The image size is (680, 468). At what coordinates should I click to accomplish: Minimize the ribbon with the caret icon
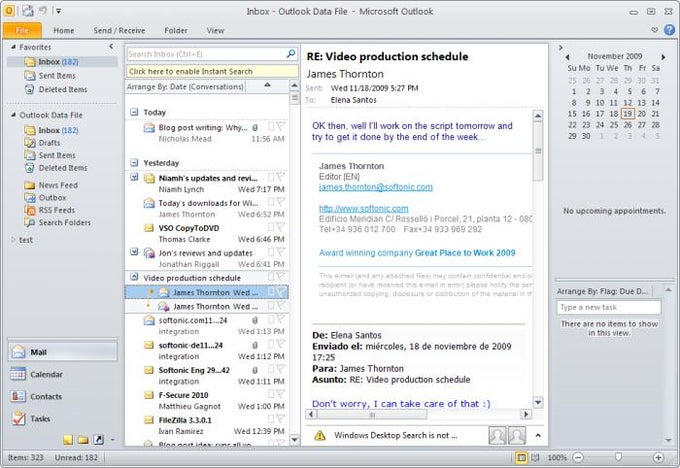click(655, 30)
